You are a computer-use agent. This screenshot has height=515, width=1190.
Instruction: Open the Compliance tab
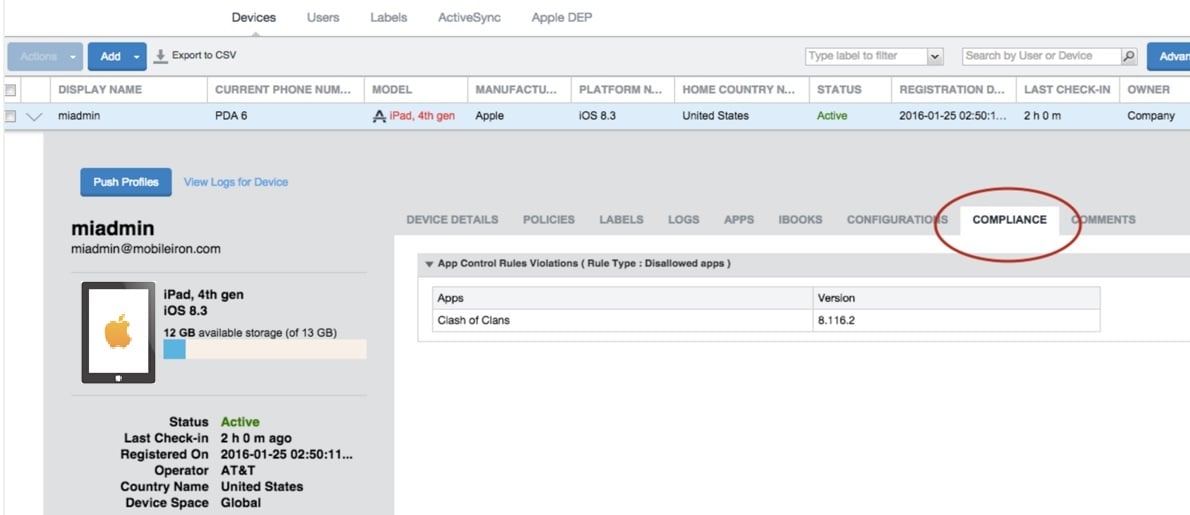[x=1009, y=220]
